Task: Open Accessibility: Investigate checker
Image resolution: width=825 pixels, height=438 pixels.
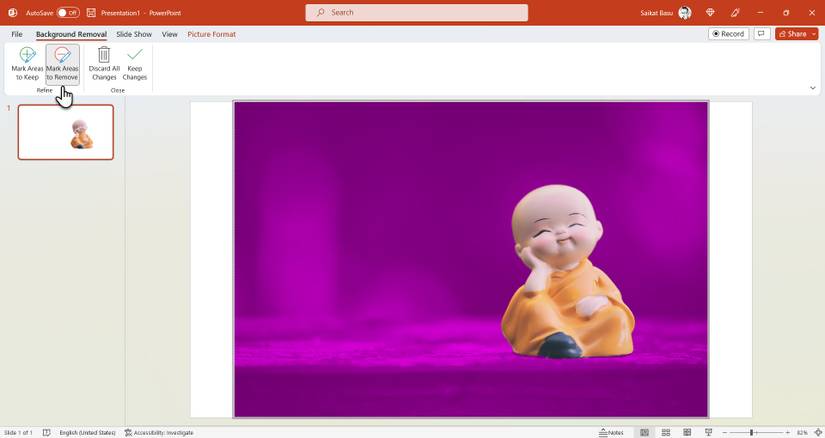Action: [159, 433]
